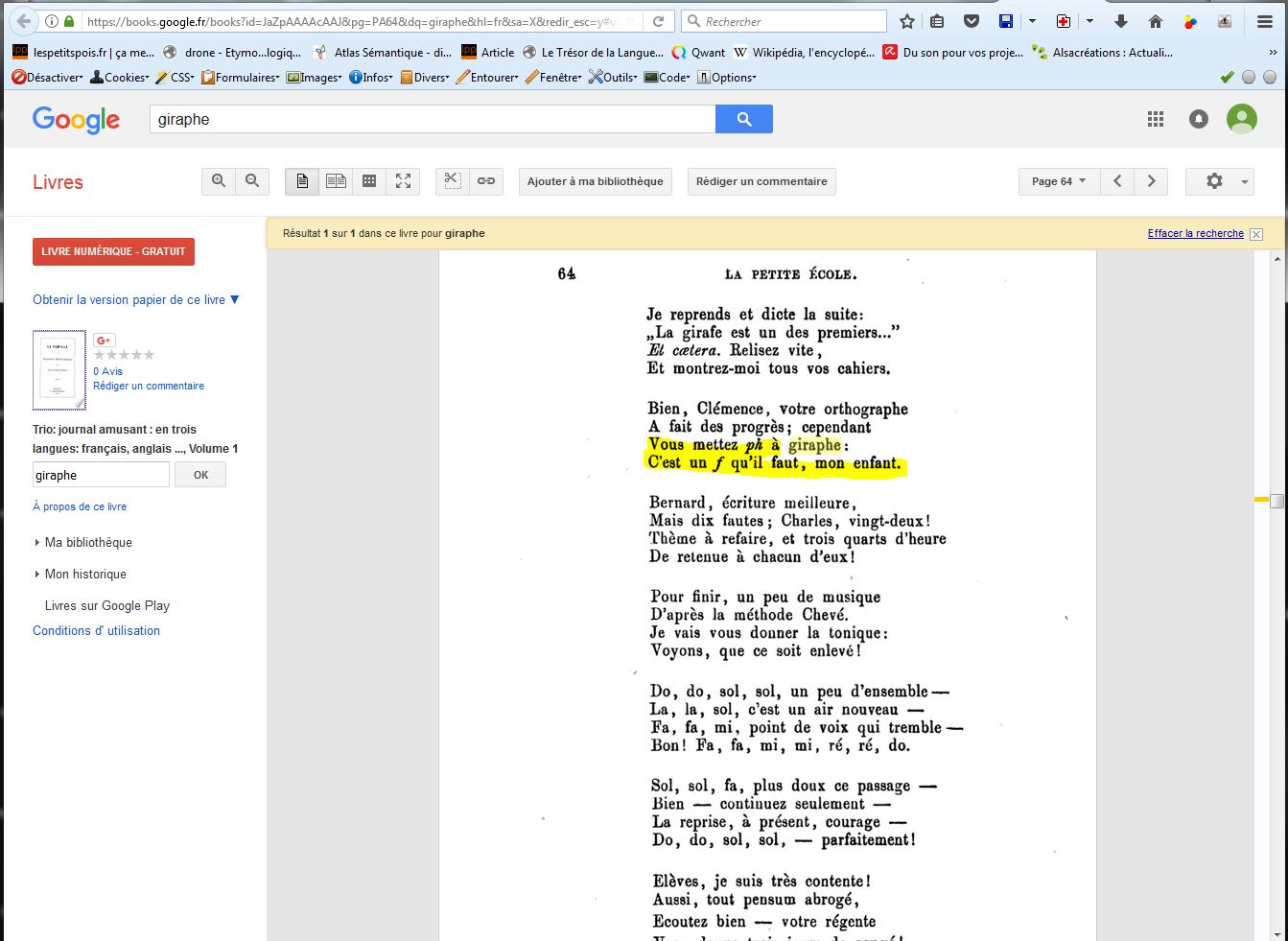
Task: Click Effacer la recherche link
Action: pos(1195,233)
